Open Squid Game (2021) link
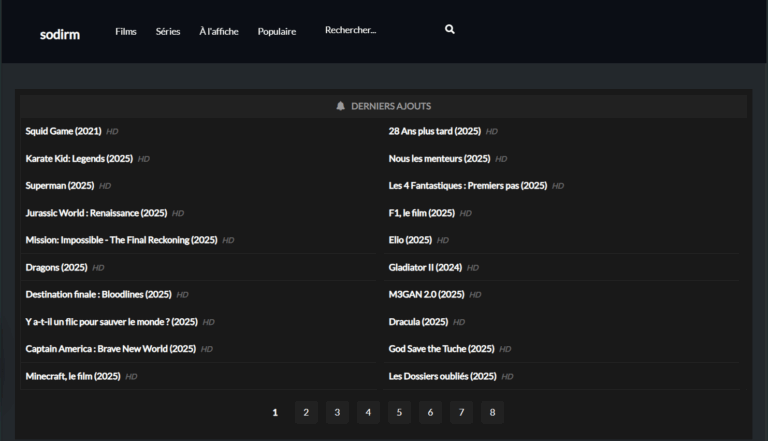 (x=64, y=131)
